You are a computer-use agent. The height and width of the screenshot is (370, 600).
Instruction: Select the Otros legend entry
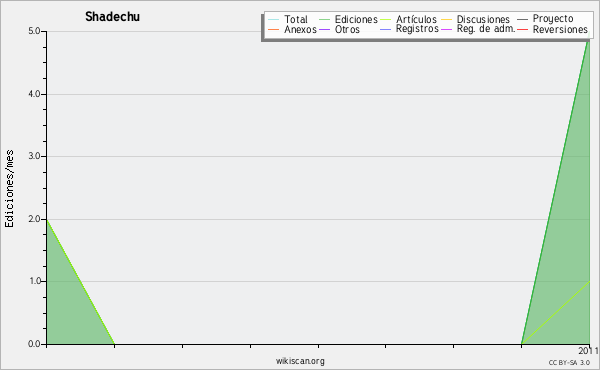click(x=347, y=29)
